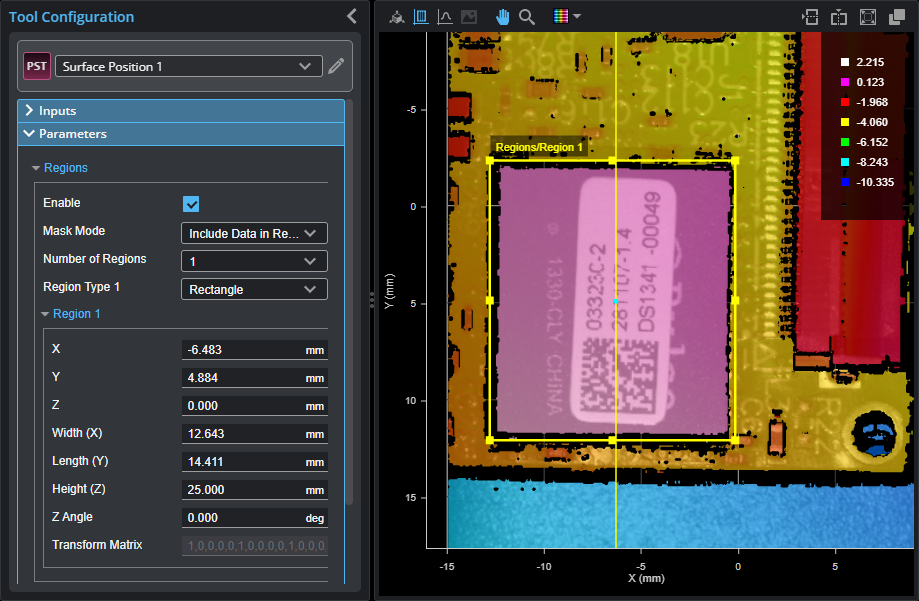This screenshot has width=919, height=601.
Task: Select the 3D perspective view icon
Action: [x=397, y=17]
